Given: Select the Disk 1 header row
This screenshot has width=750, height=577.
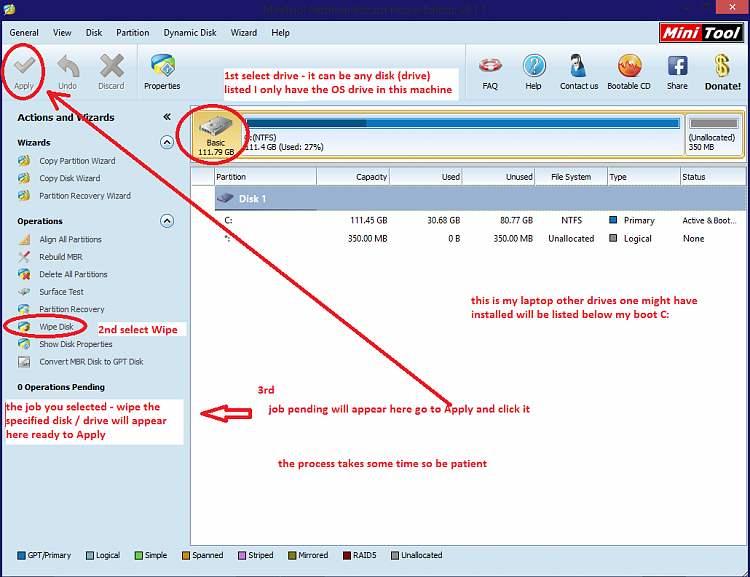Looking at the screenshot, I should [x=480, y=198].
